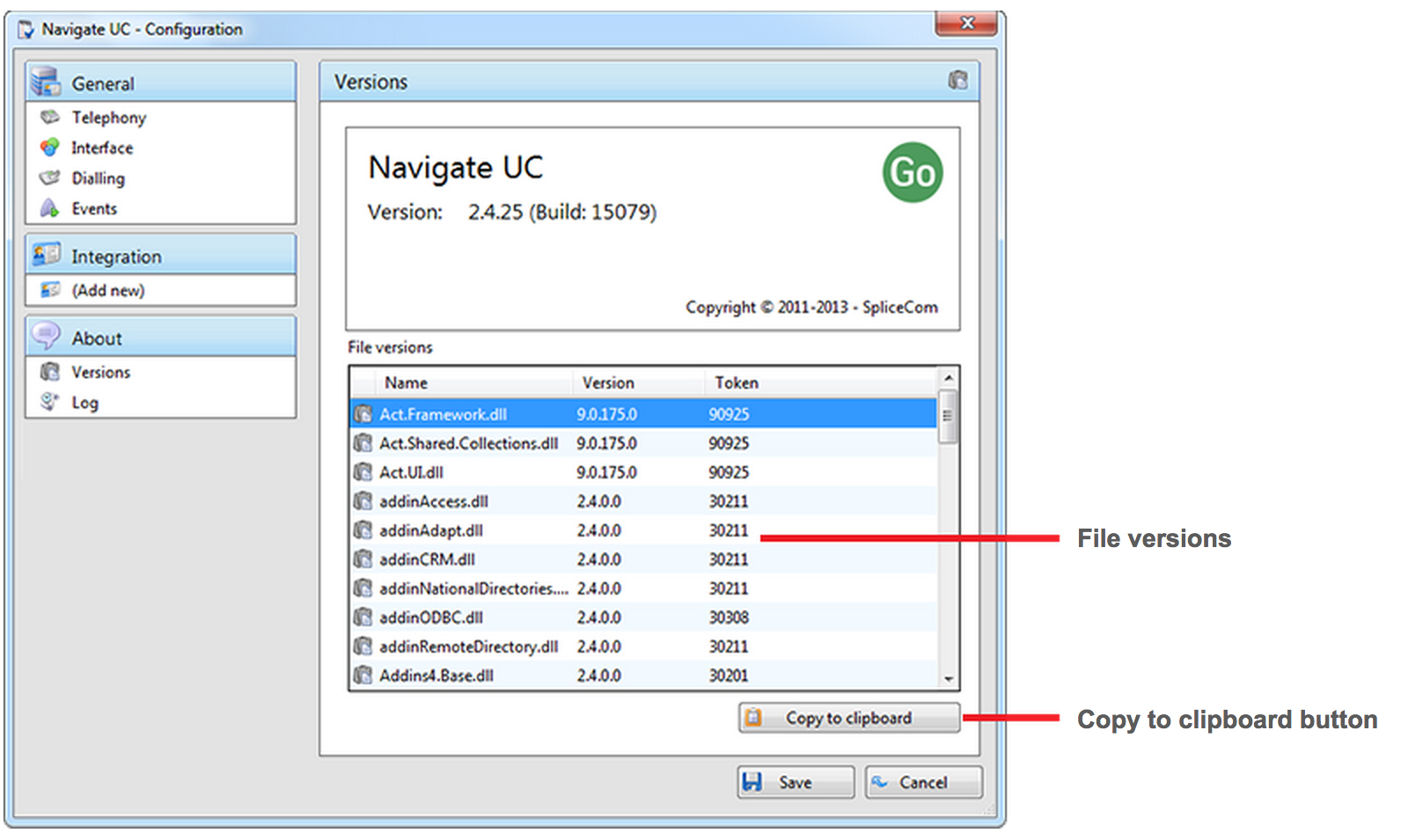This screenshot has height=840, width=1401.
Task: Select the Versions item under About
Action: [x=100, y=372]
